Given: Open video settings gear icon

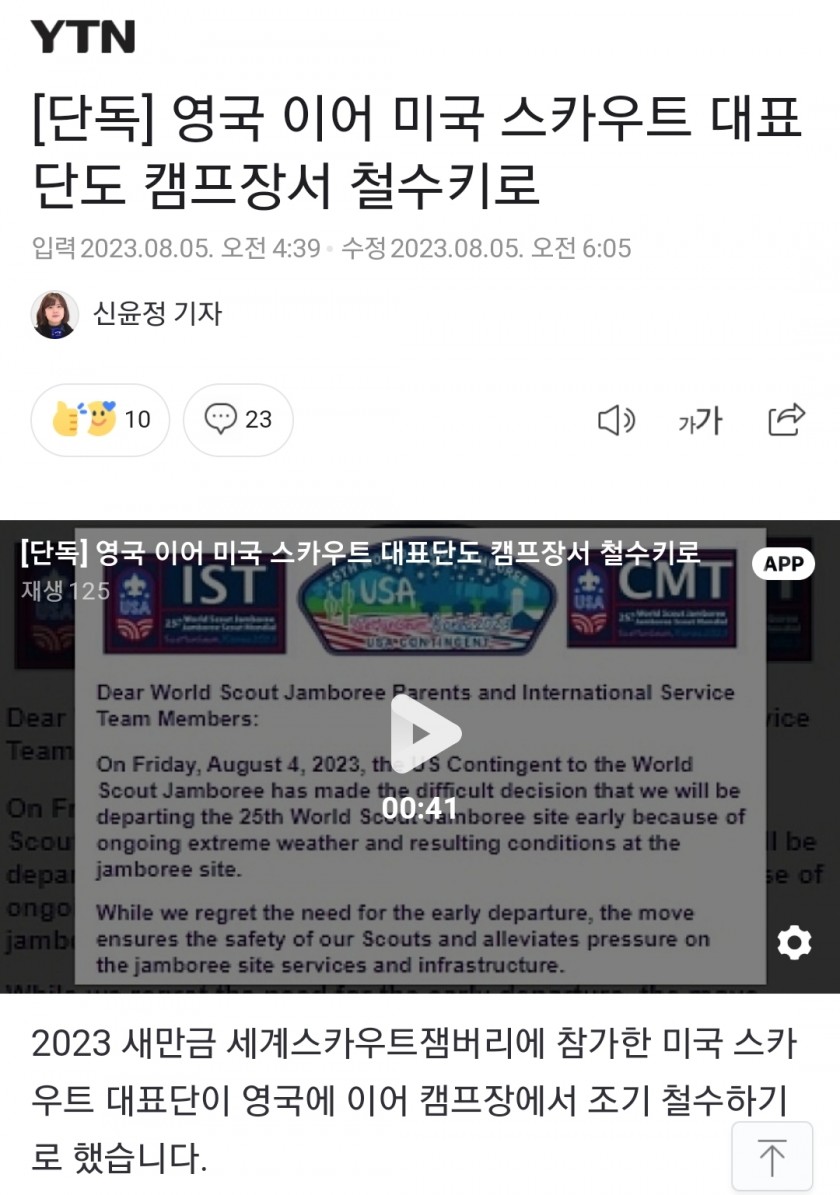Looking at the screenshot, I should (x=794, y=943).
